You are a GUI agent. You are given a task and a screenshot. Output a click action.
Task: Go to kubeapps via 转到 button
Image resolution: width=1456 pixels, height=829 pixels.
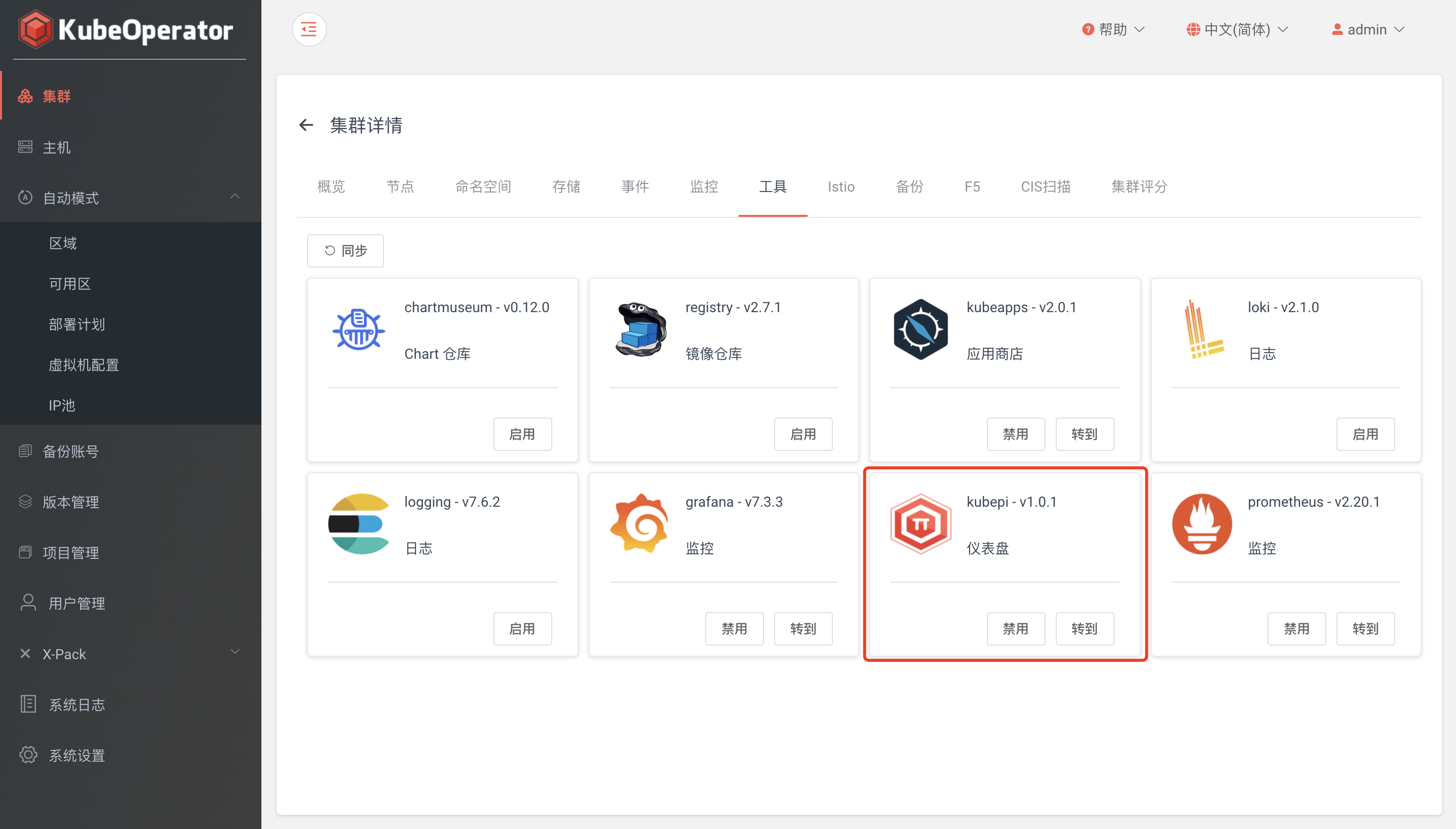[x=1085, y=434]
